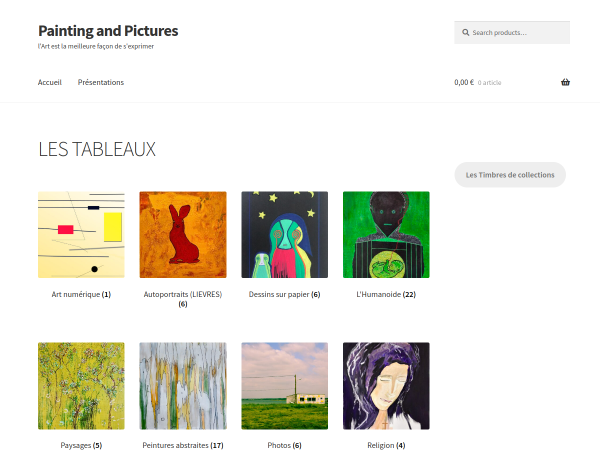
Task: Open the green L'Humanoide painting thumbnail
Action: 386,235
